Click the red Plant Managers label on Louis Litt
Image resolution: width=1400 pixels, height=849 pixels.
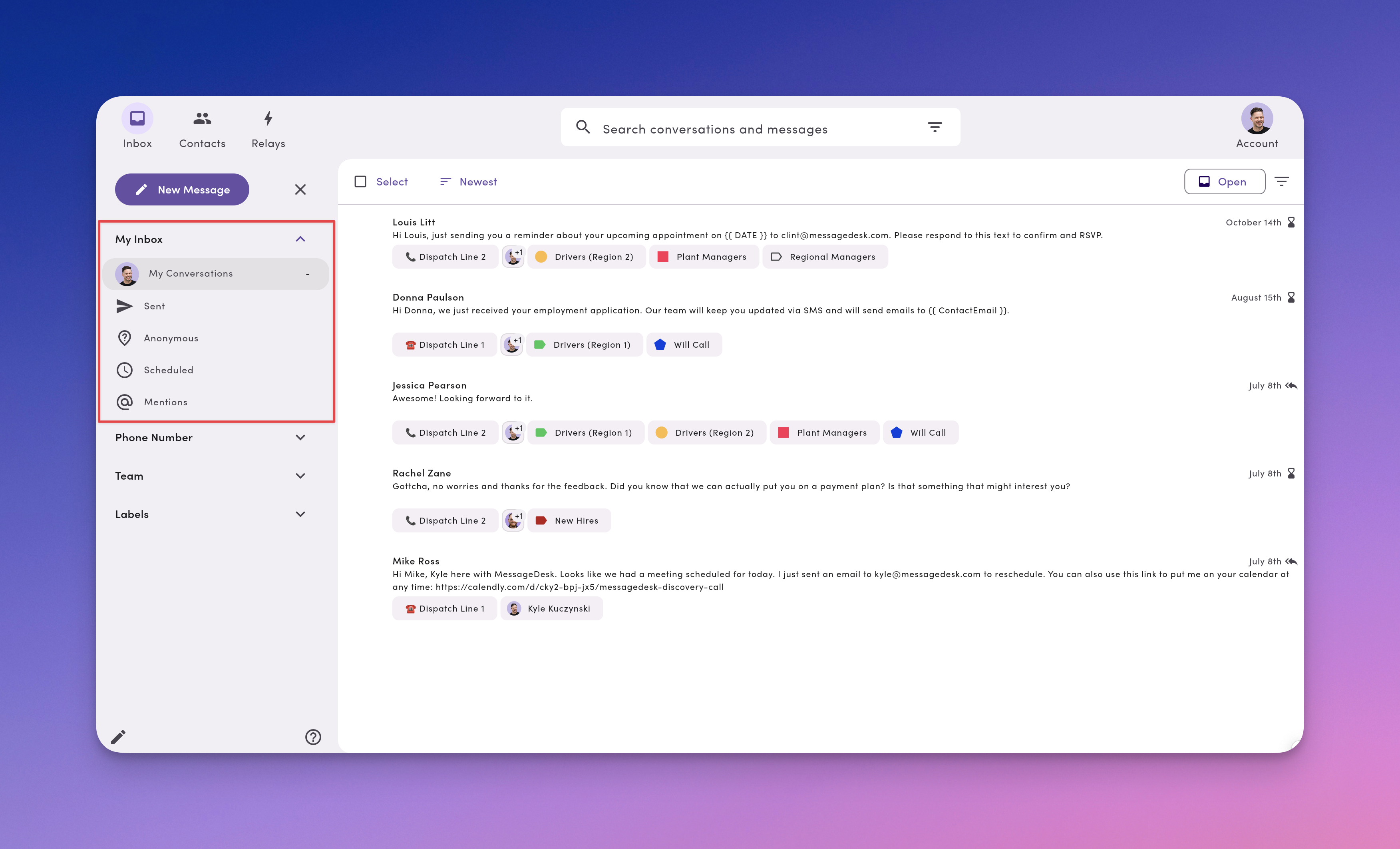704,257
